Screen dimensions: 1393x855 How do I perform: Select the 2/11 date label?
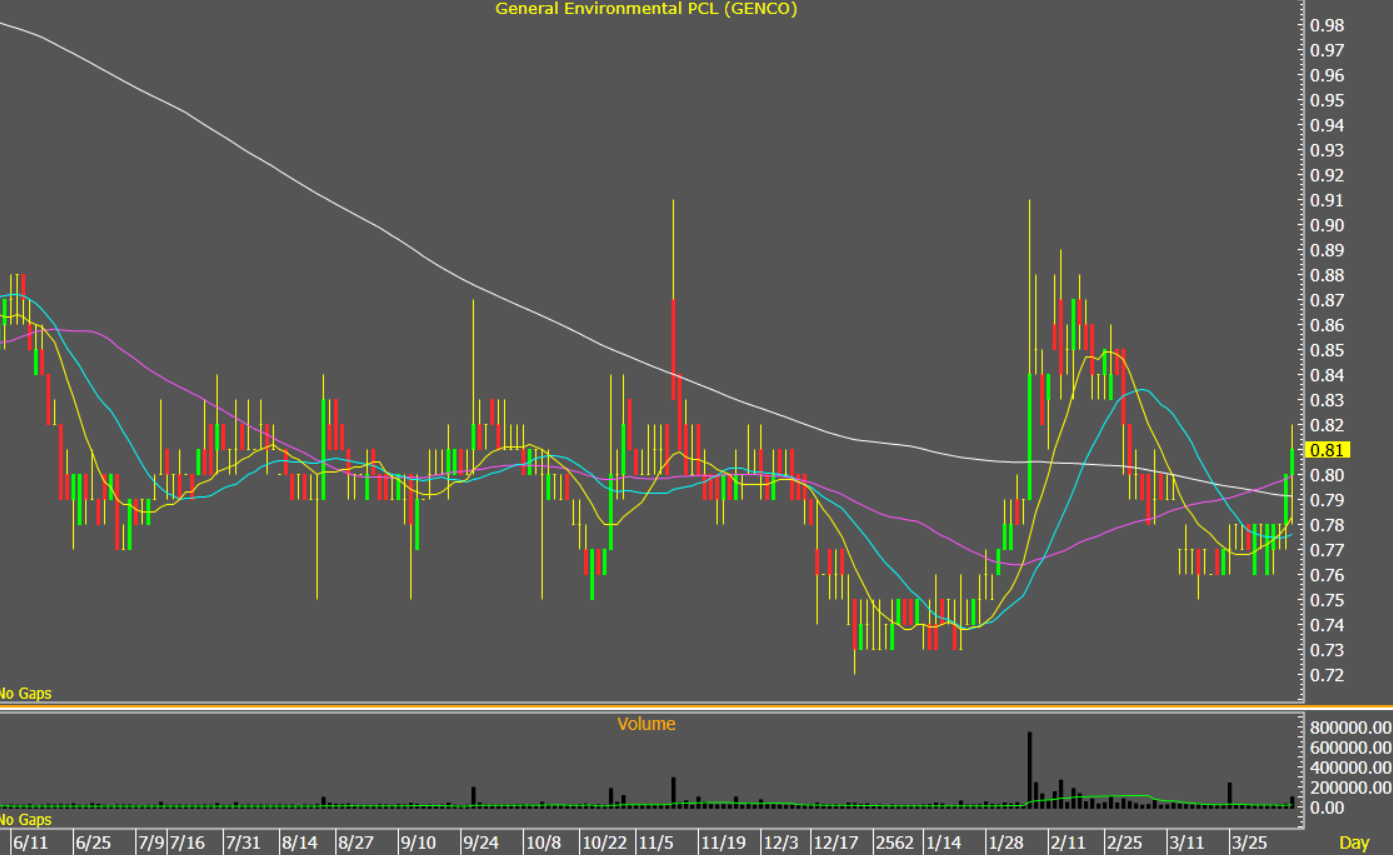pyautogui.click(x=1068, y=842)
